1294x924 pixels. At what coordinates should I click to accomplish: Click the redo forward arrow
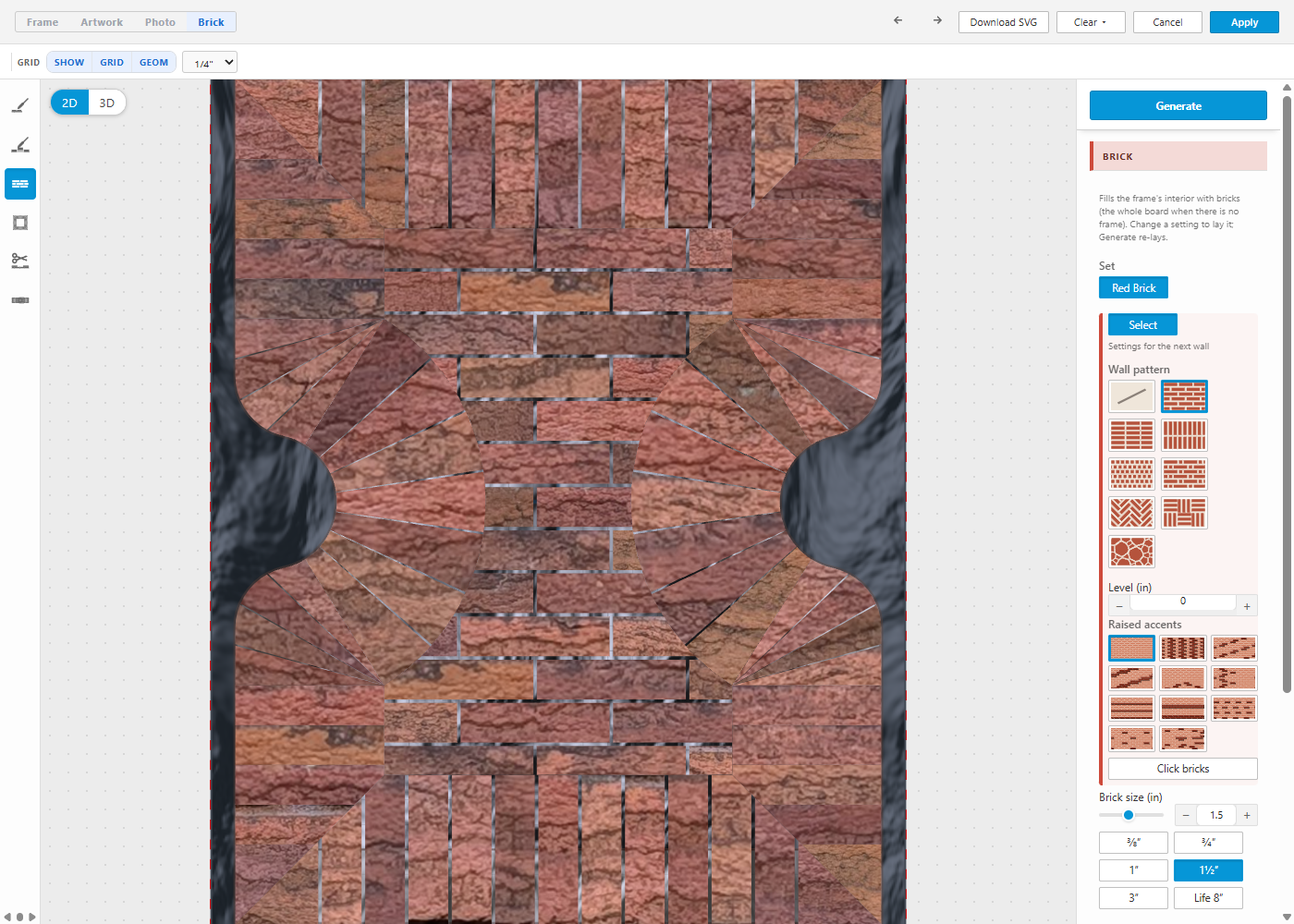pyautogui.click(x=937, y=21)
